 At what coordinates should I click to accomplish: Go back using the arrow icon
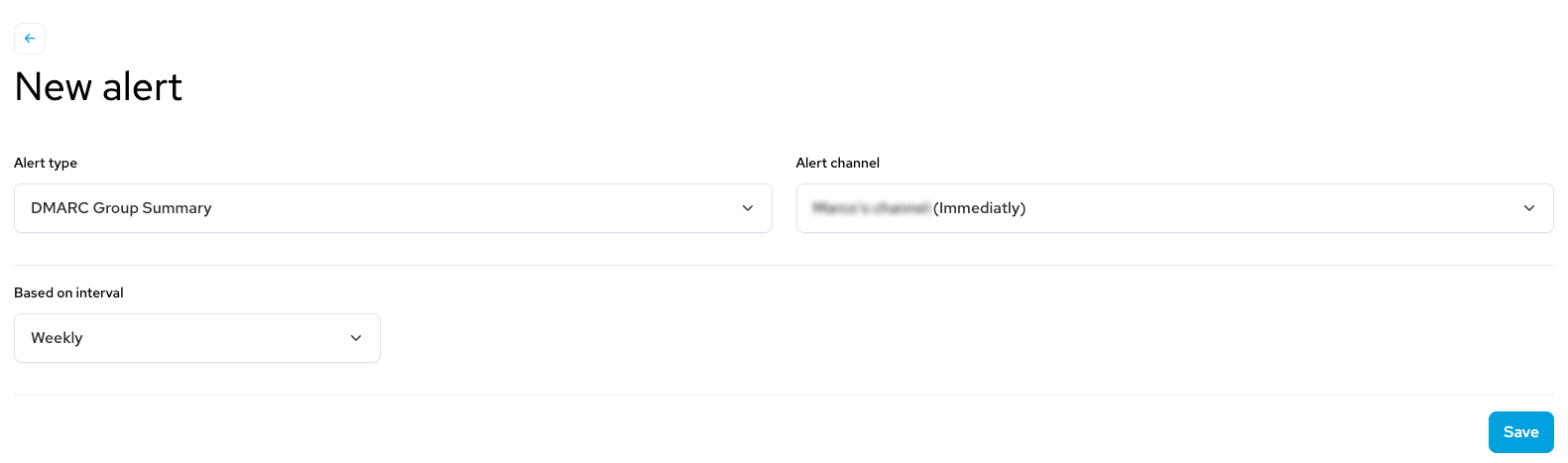pyautogui.click(x=30, y=39)
